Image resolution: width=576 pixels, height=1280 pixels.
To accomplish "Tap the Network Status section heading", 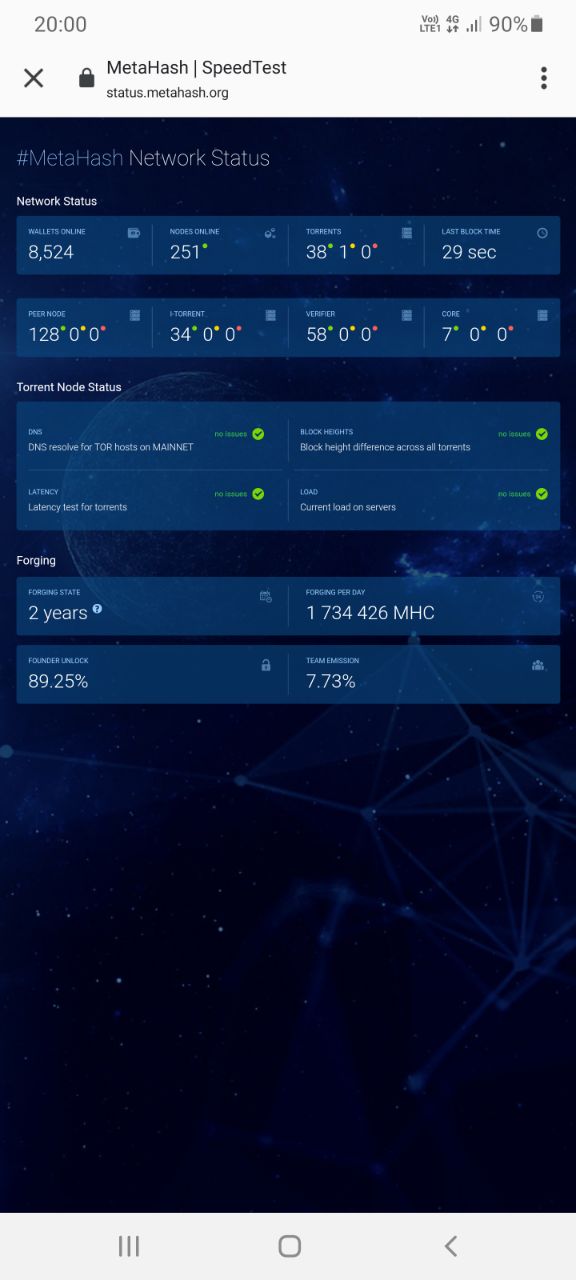I will (57, 201).
